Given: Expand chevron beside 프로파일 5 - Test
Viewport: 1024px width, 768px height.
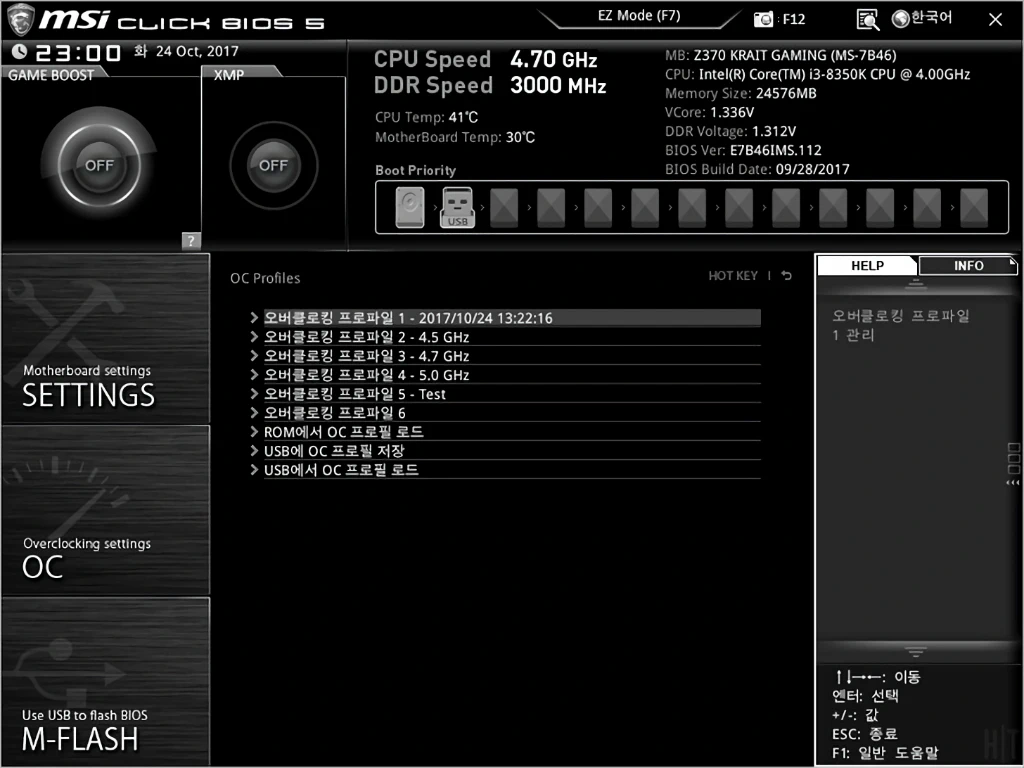Looking at the screenshot, I should coord(254,393).
